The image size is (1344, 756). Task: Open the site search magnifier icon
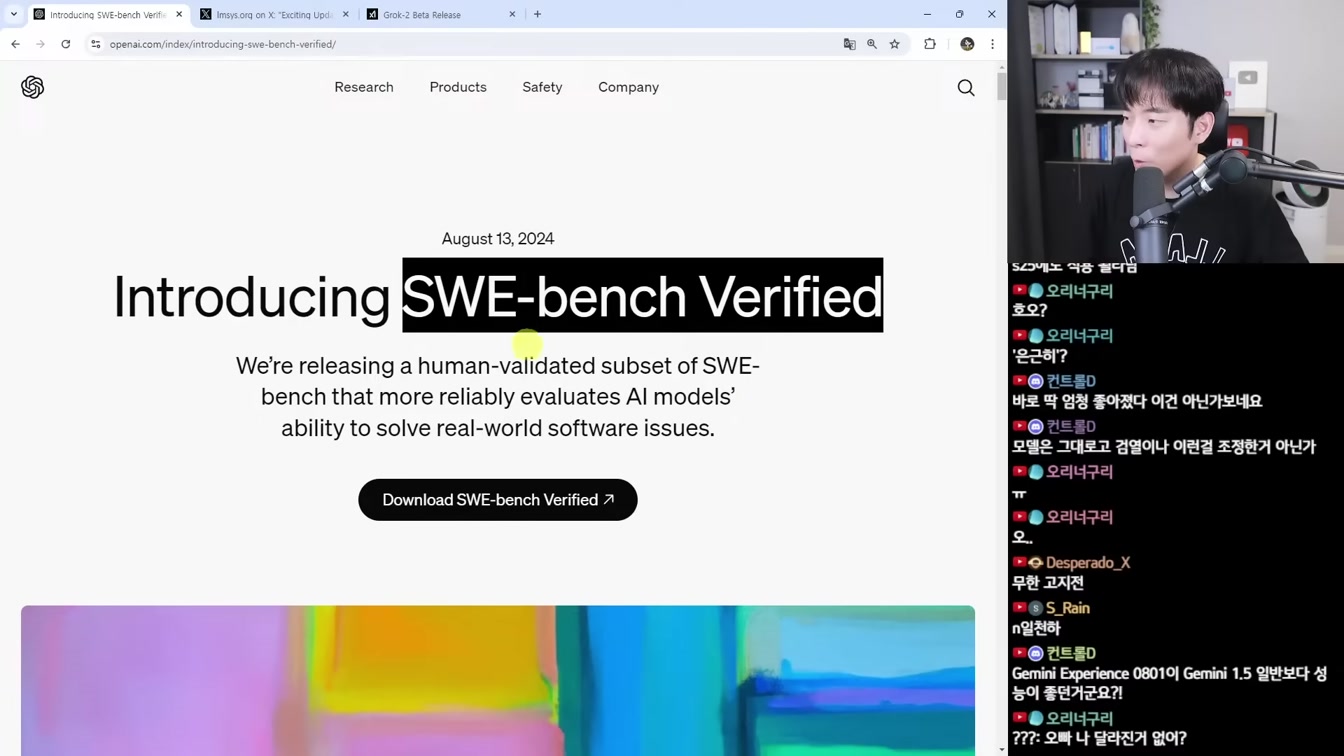[966, 88]
